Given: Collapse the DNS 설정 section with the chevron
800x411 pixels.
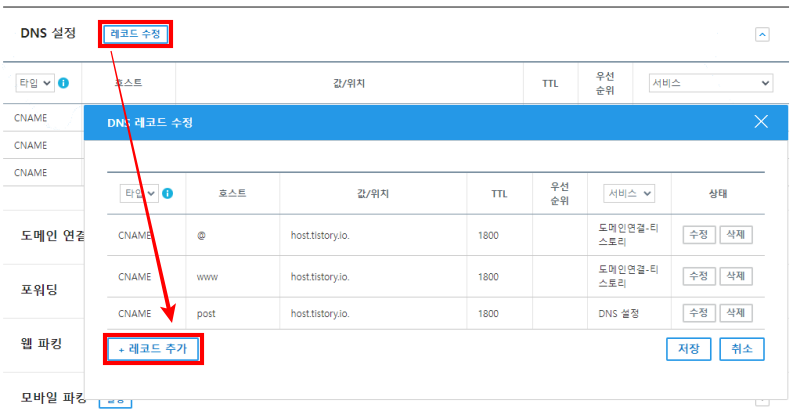Looking at the screenshot, I should tap(762, 35).
